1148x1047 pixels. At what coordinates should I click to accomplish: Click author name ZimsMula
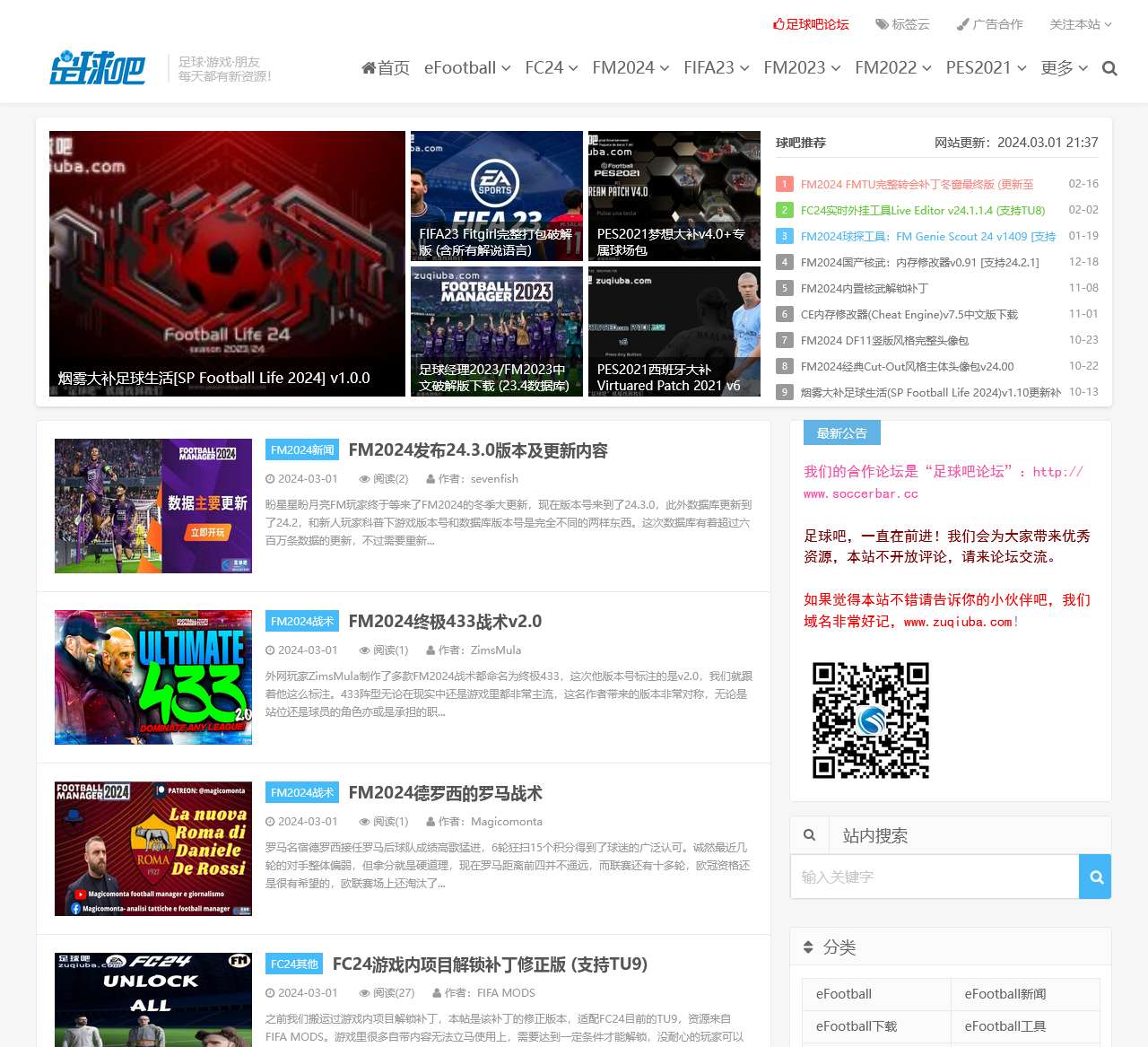[496, 650]
